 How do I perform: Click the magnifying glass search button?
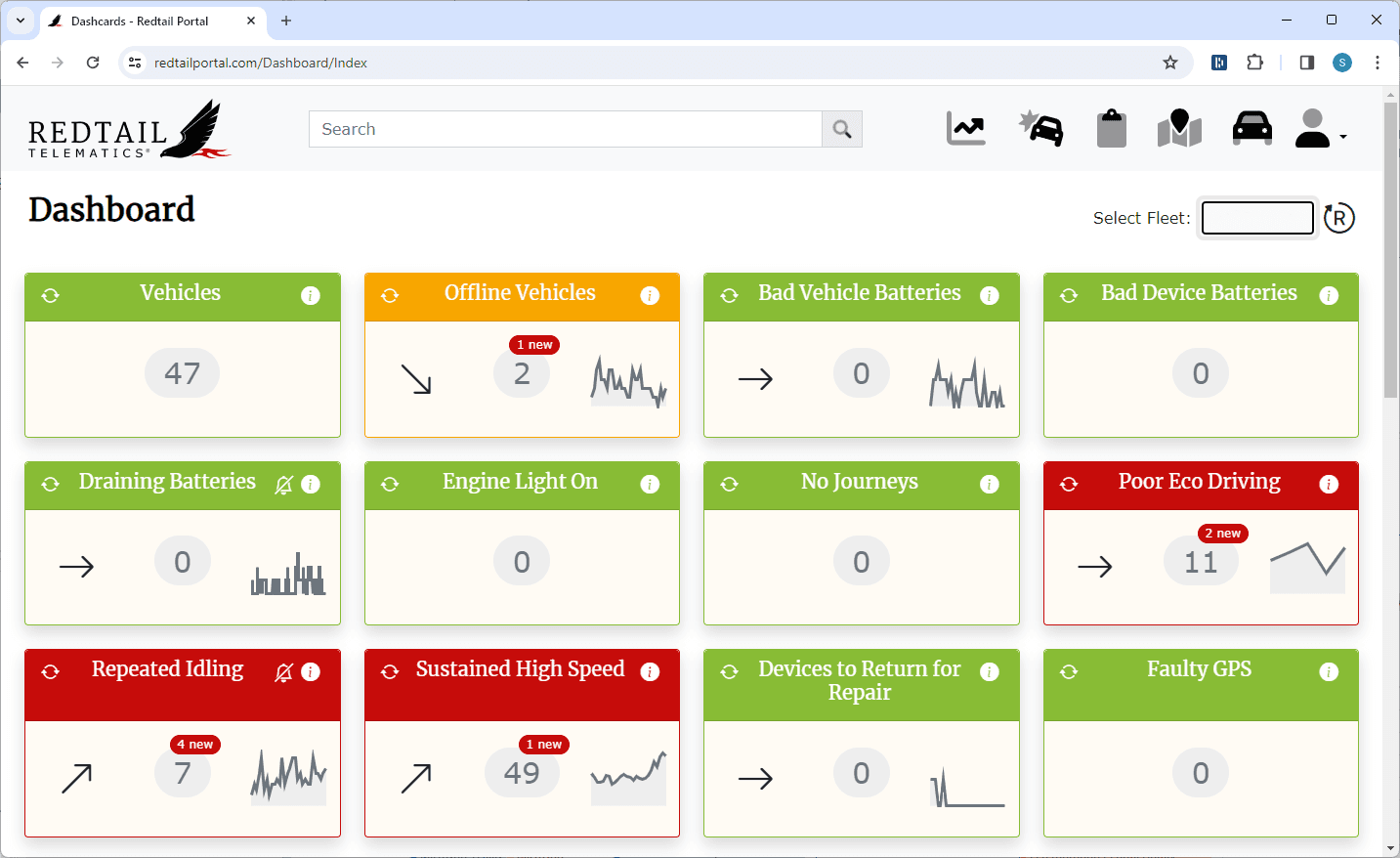click(x=842, y=129)
